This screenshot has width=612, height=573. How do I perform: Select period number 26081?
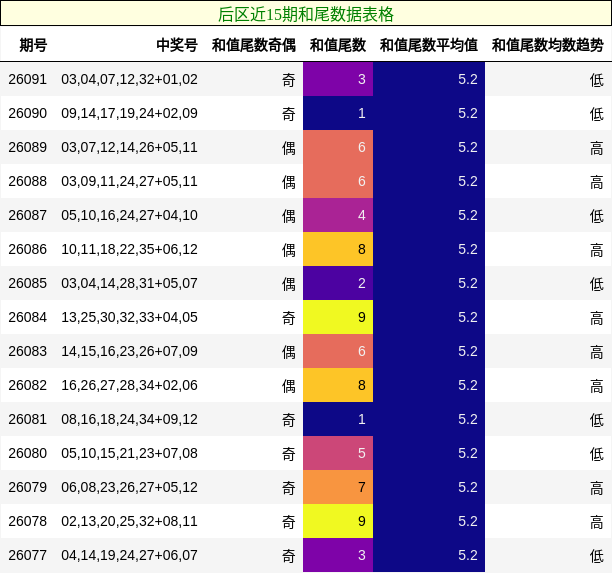[x=27, y=419]
